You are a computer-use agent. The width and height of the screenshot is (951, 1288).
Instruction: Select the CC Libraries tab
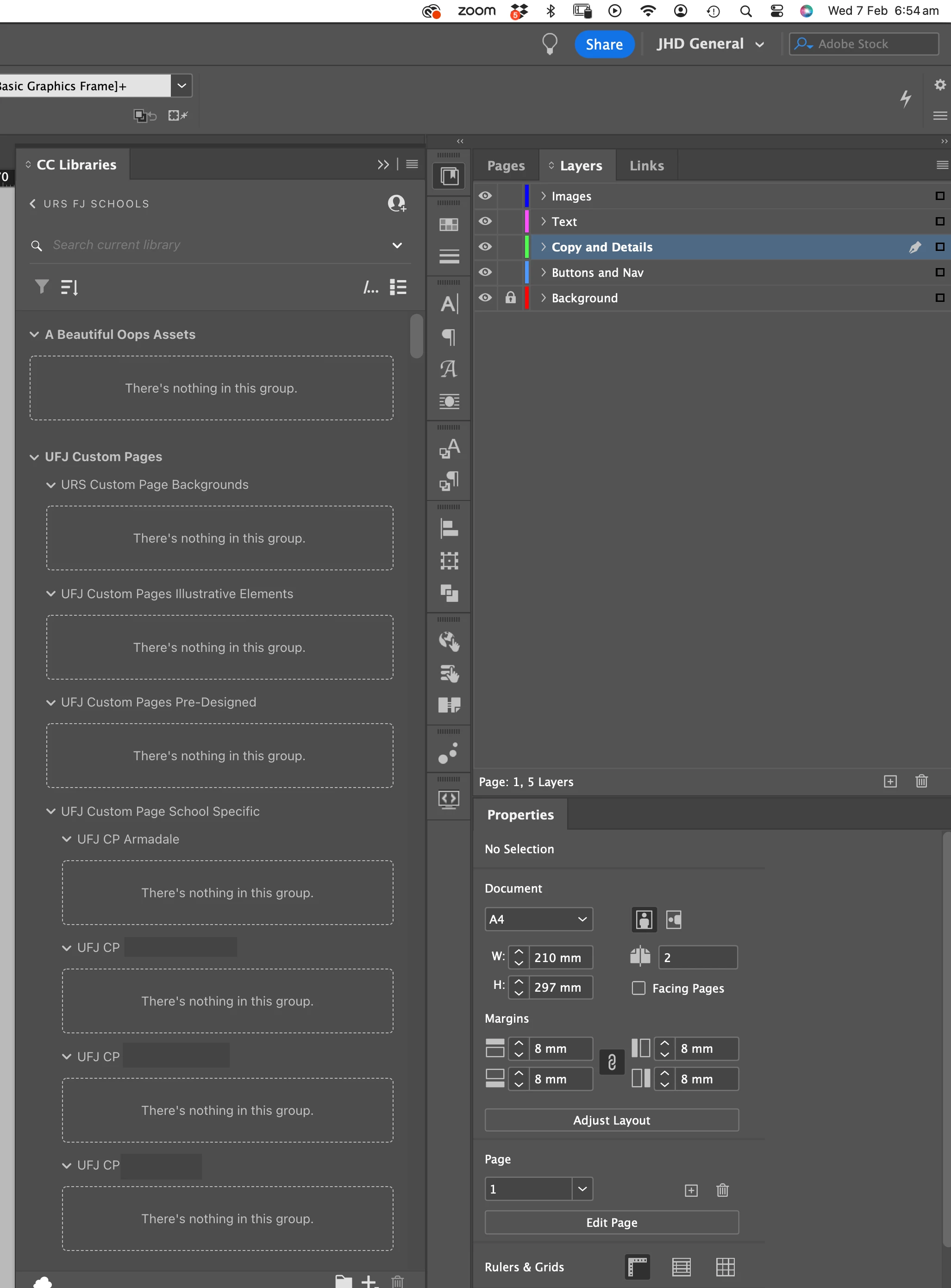(73, 165)
